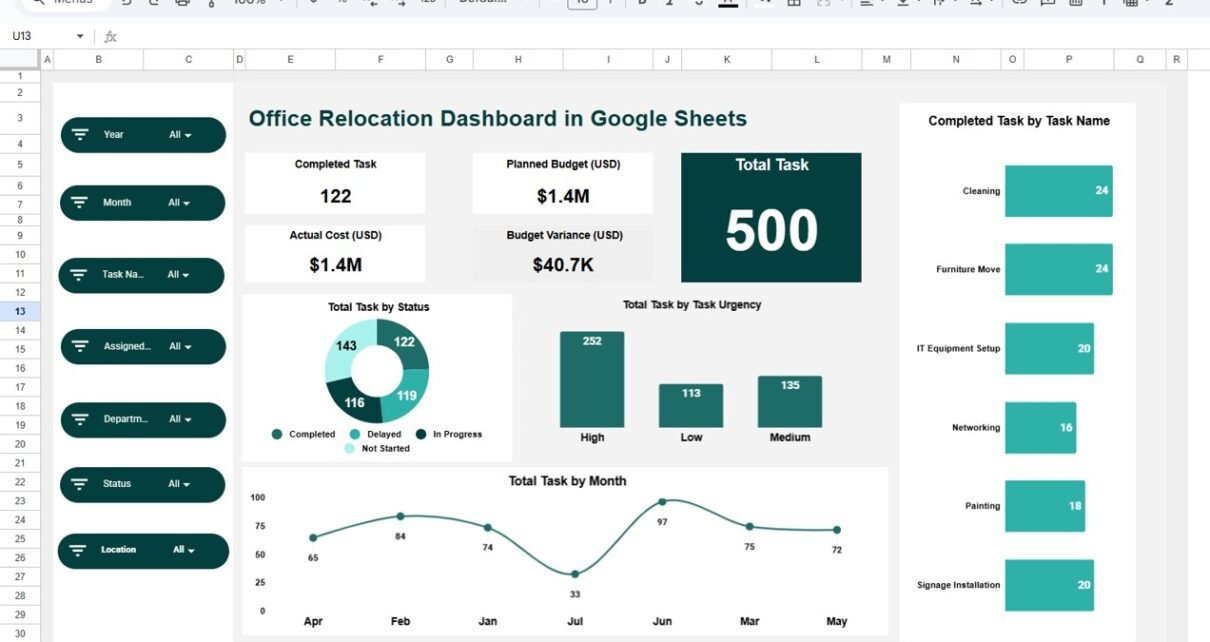Click the filter icon on the Task Name slicer
The height and width of the screenshot is (642, 1210).
pos(80,275)
